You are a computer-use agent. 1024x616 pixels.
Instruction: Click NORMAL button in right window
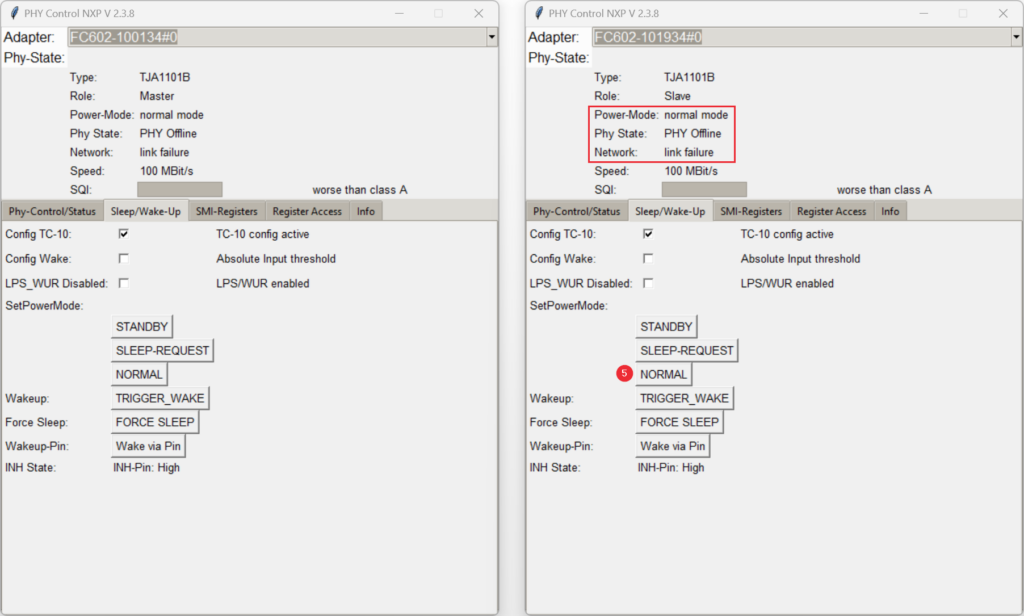[x=664, y=374]
